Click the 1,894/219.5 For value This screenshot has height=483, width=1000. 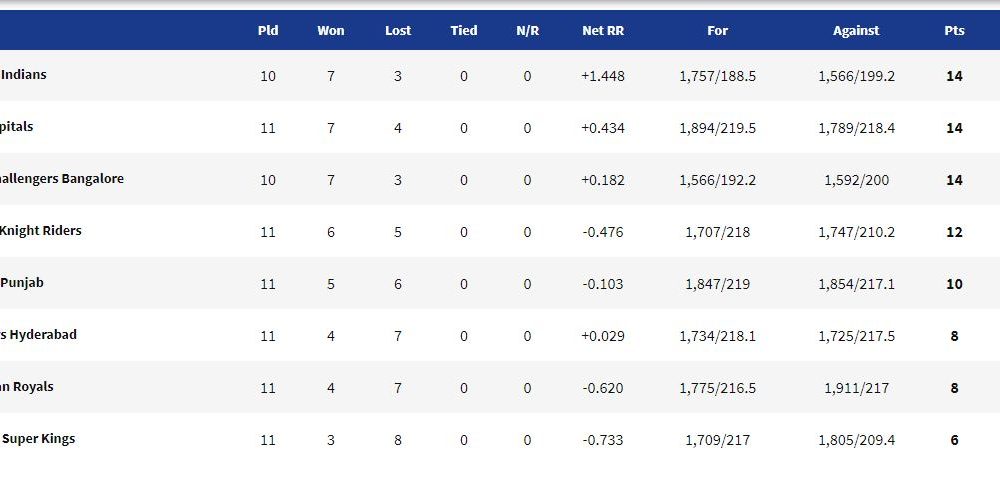pos(717,128)
